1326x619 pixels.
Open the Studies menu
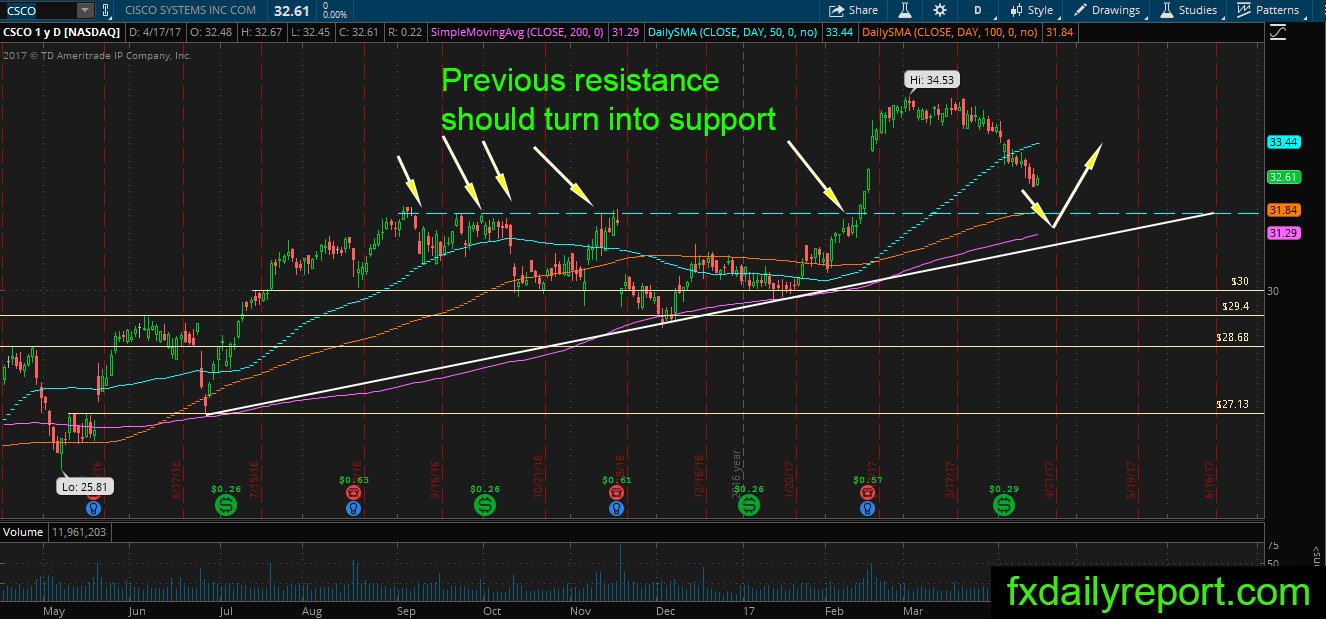click(1188, 10)
